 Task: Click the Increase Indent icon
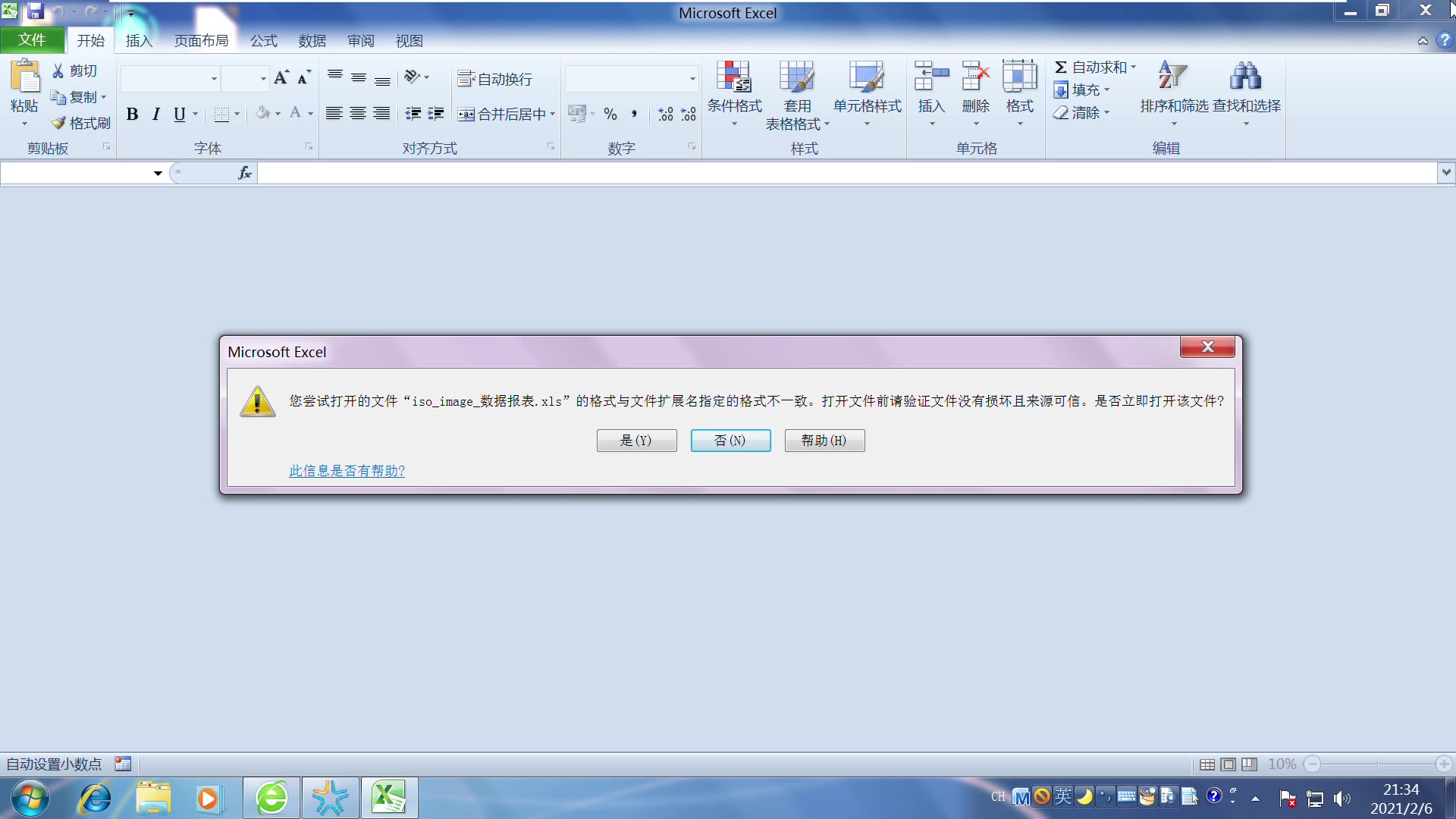(x=436, y=114)
